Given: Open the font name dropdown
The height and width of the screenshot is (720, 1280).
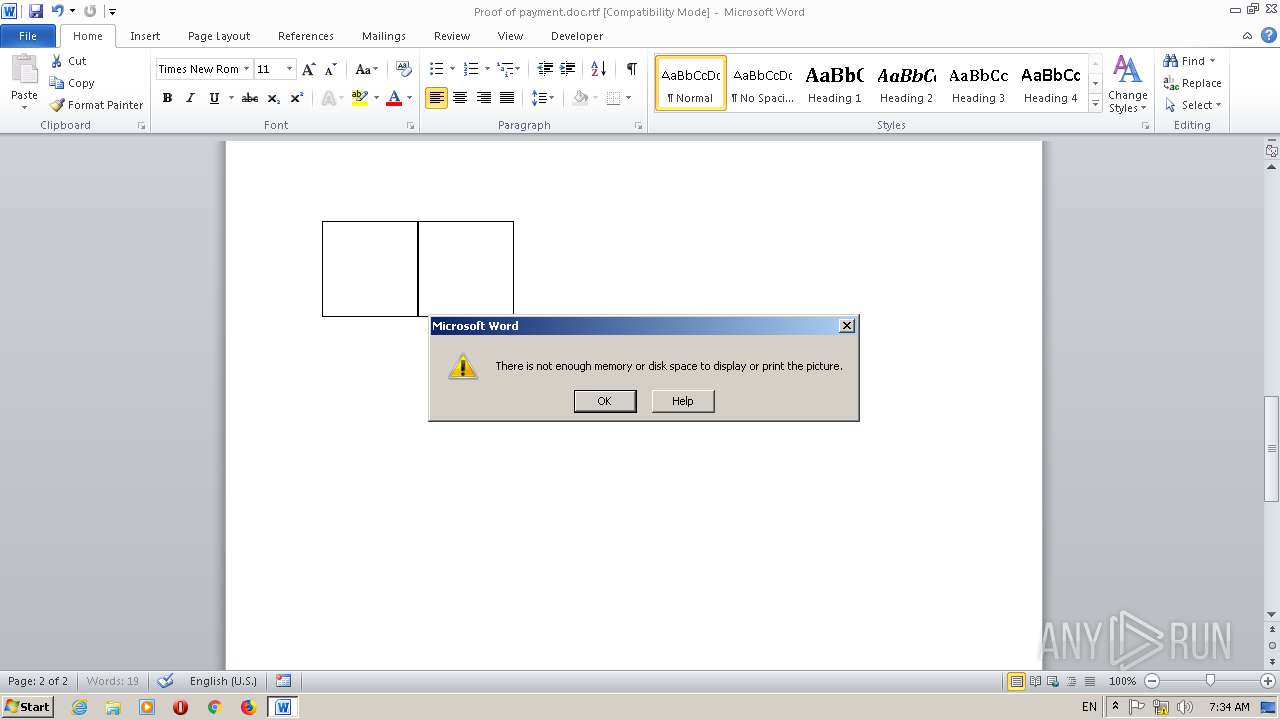Looking at the screenshot, I should click(x=246, y=69).
